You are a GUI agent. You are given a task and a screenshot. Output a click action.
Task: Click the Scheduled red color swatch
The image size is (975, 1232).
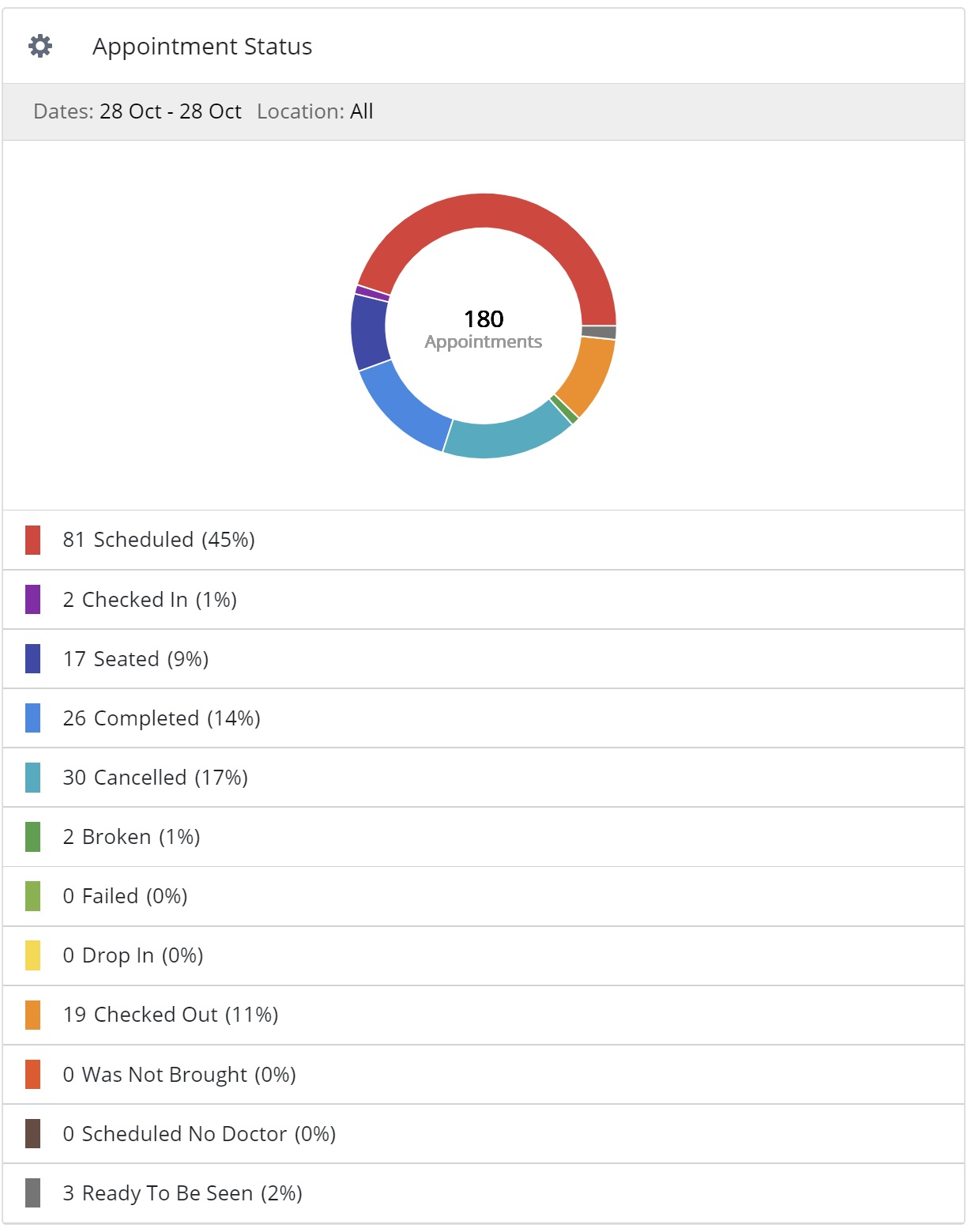click(32, 541)
